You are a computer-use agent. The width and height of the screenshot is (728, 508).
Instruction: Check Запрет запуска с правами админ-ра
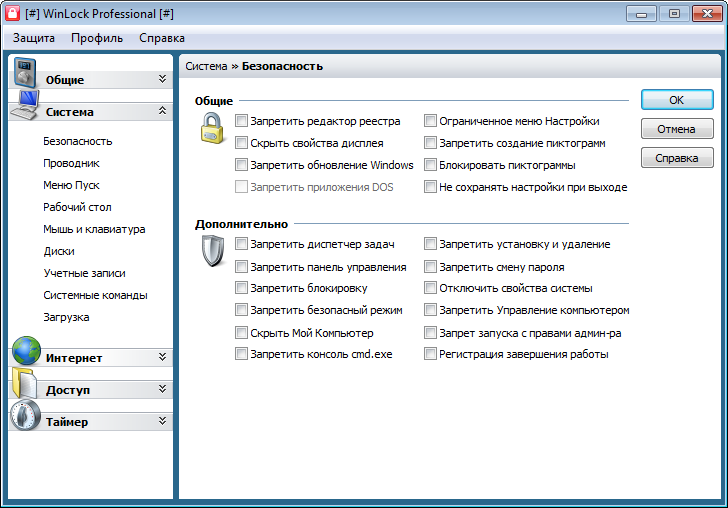pyautogui.click(x=430, y=333)
